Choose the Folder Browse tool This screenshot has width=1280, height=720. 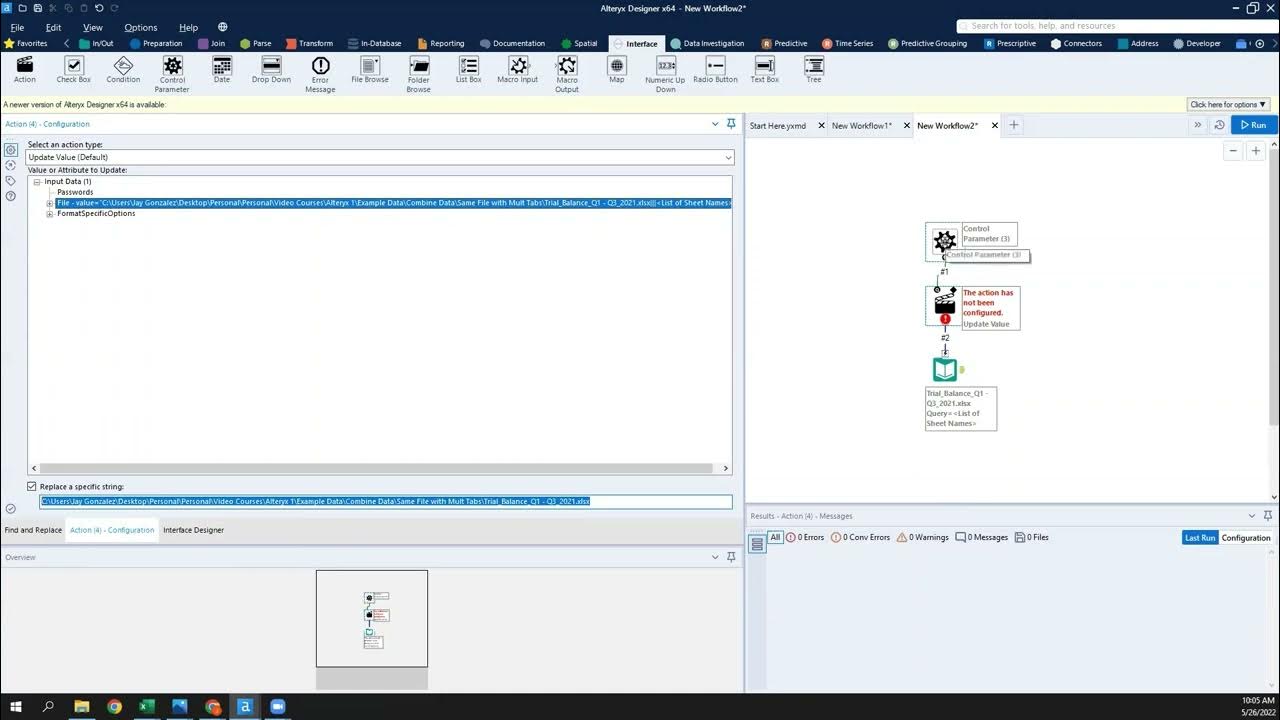pyautogui.click(x=419, y=74)
